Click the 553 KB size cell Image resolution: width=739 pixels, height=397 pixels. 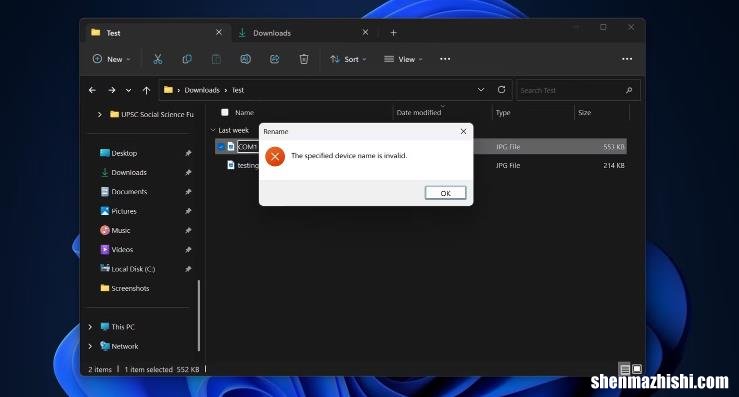[x=614, y=147]
